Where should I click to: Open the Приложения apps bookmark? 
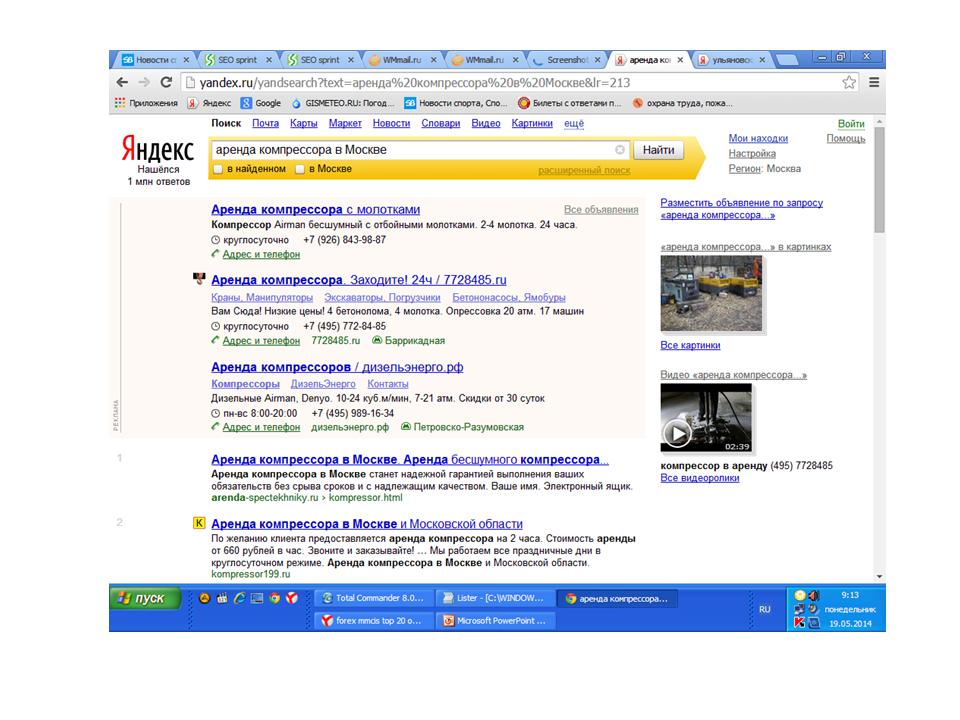[146, 103]
